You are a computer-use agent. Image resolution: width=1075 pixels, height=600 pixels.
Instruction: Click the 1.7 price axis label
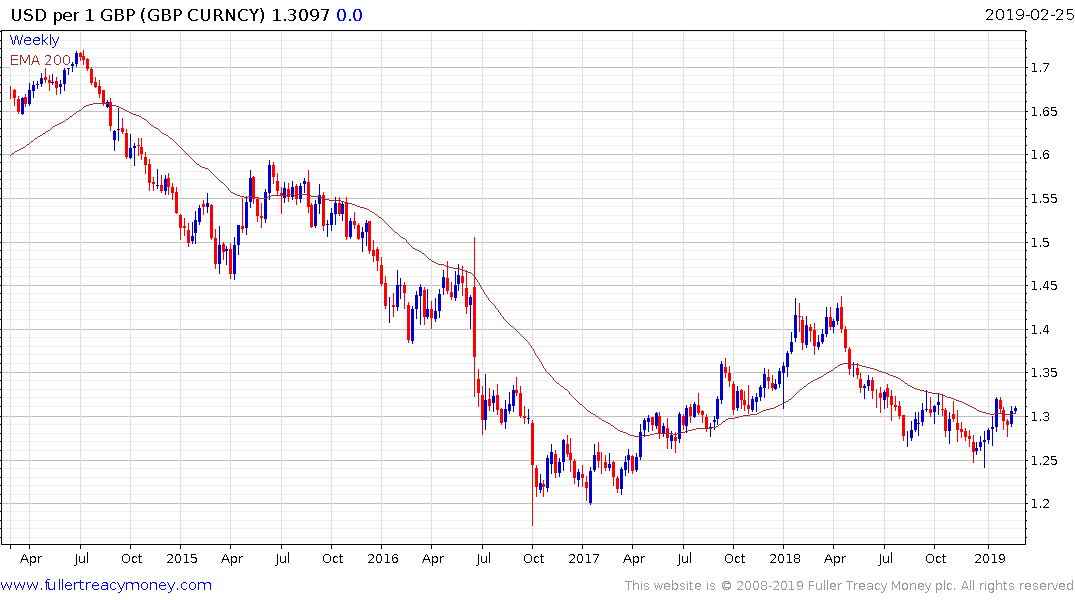tap(1040, 67)
